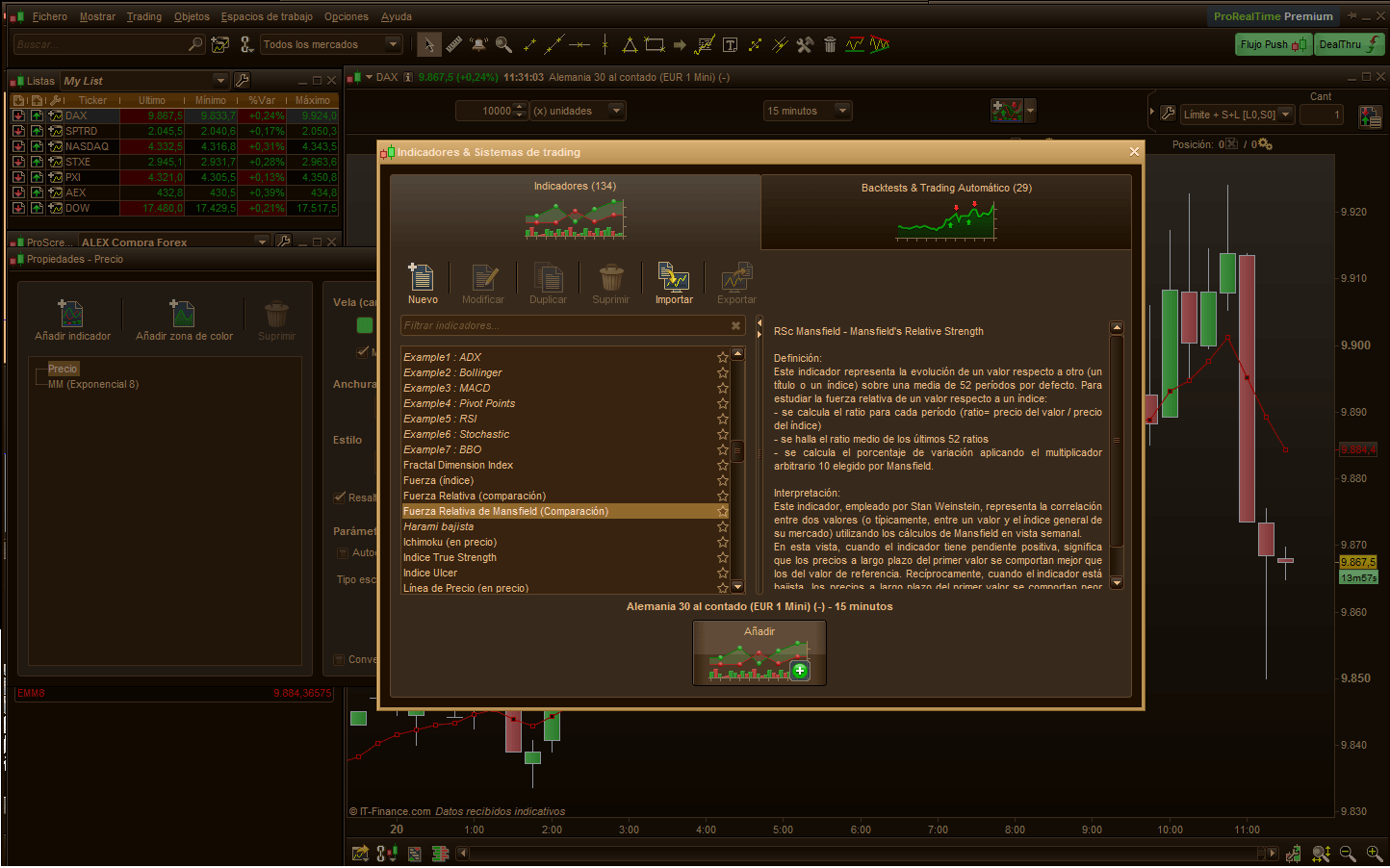Select the vertical line drawing tool

click(x=605, y=44)
